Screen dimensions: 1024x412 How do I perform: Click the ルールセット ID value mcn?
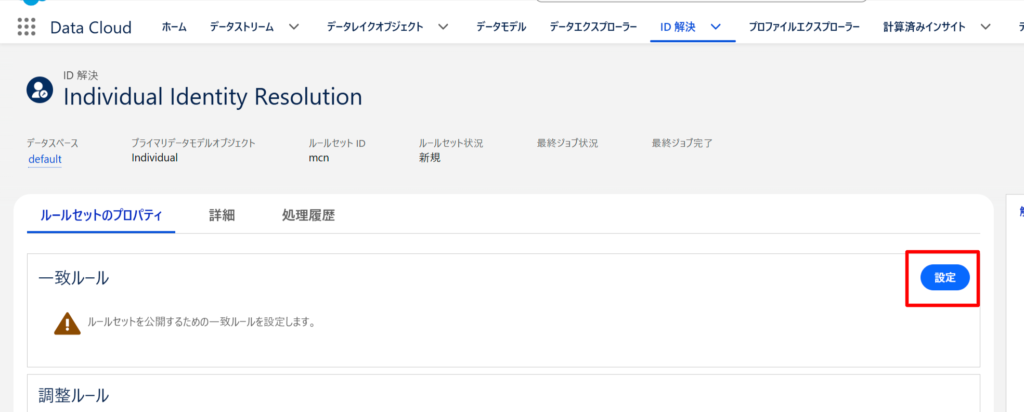tap(319, 157)
